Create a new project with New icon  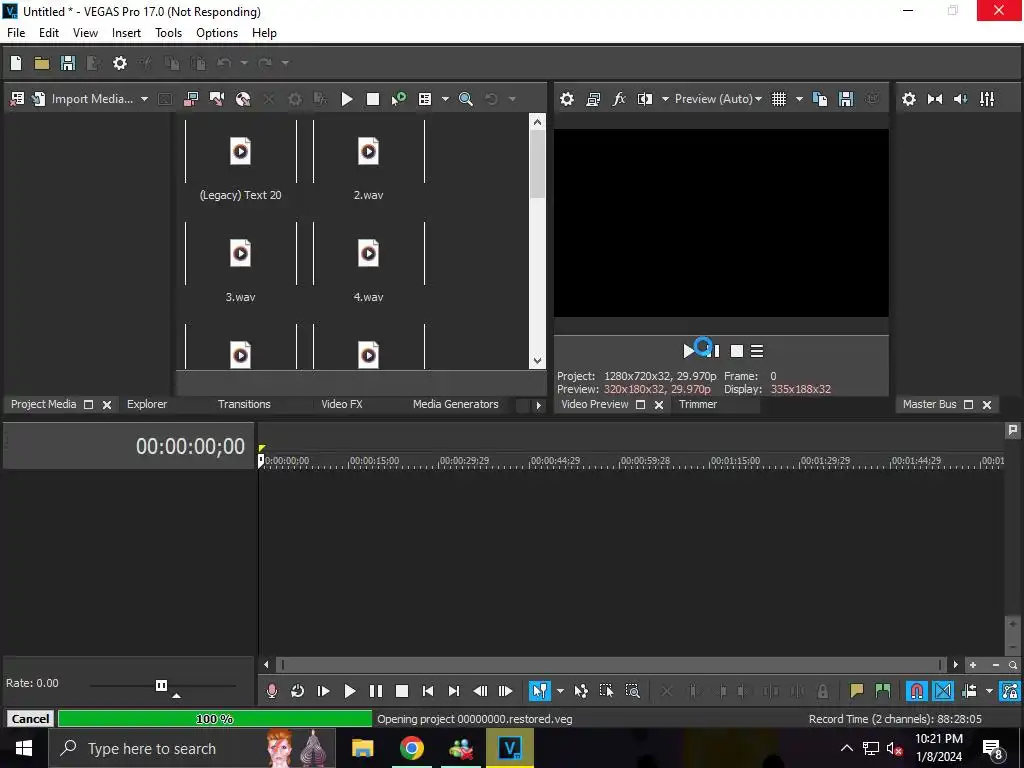pos(16,63)
